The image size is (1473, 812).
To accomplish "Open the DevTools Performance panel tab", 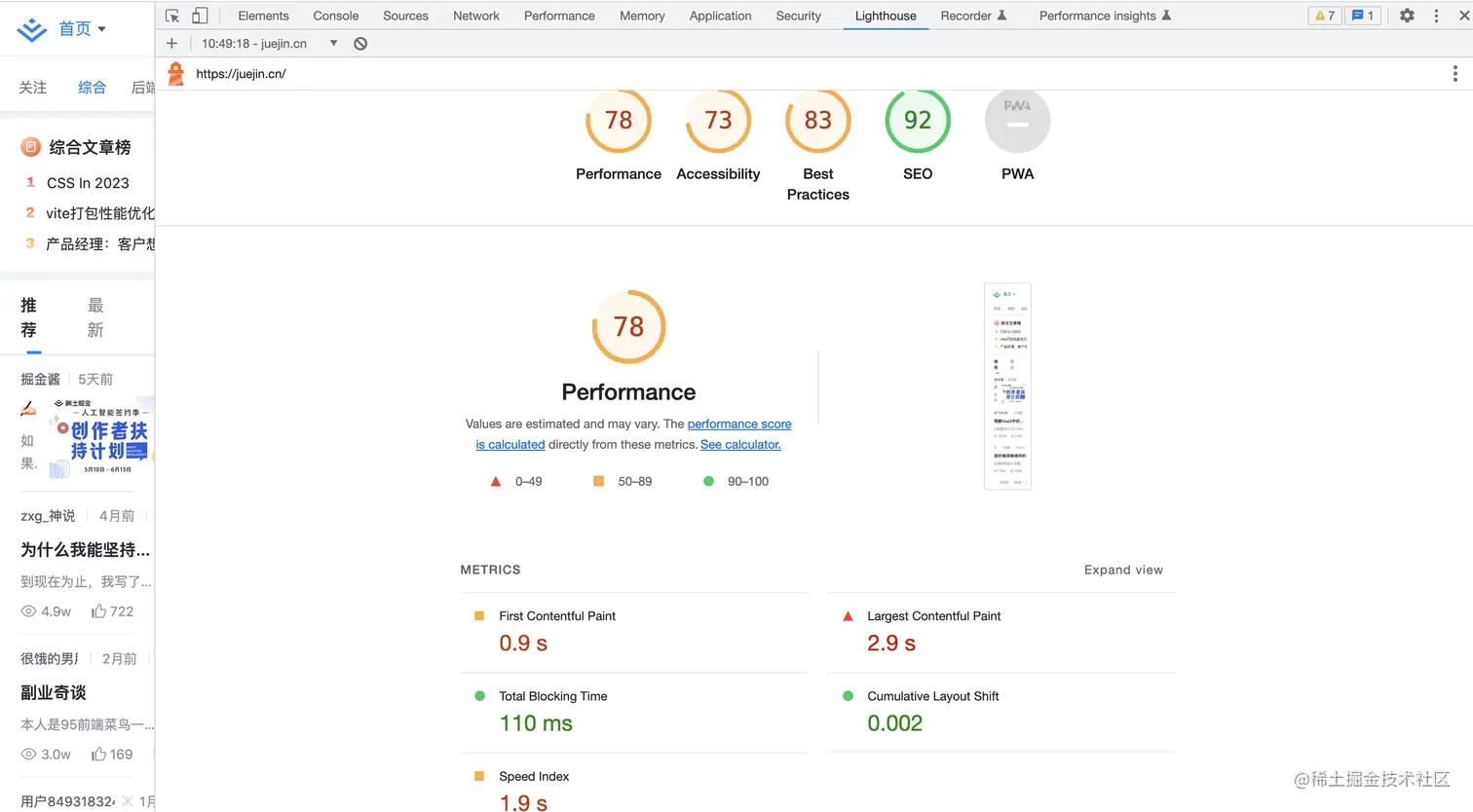I will (559, 16).
